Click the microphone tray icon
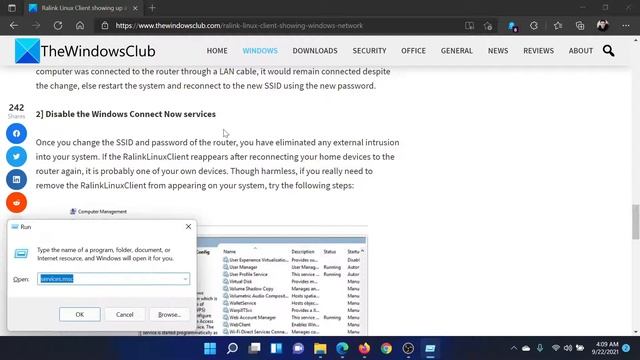640x360 pixels. click(x=540, y=348)
